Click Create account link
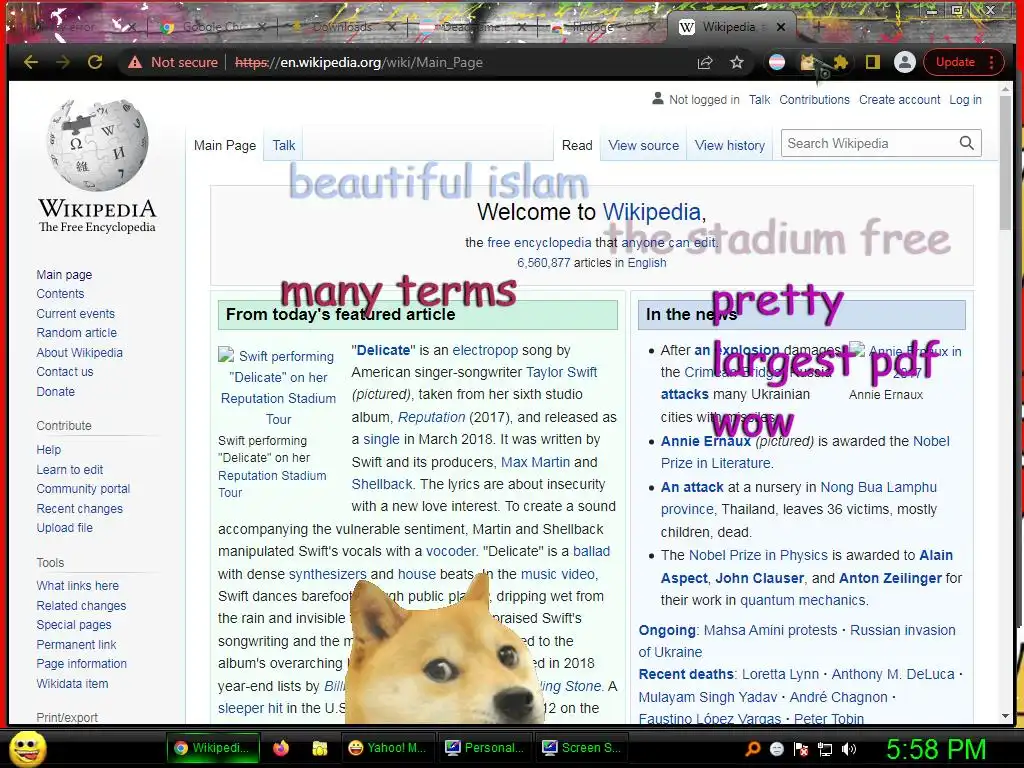 [899, 99]
